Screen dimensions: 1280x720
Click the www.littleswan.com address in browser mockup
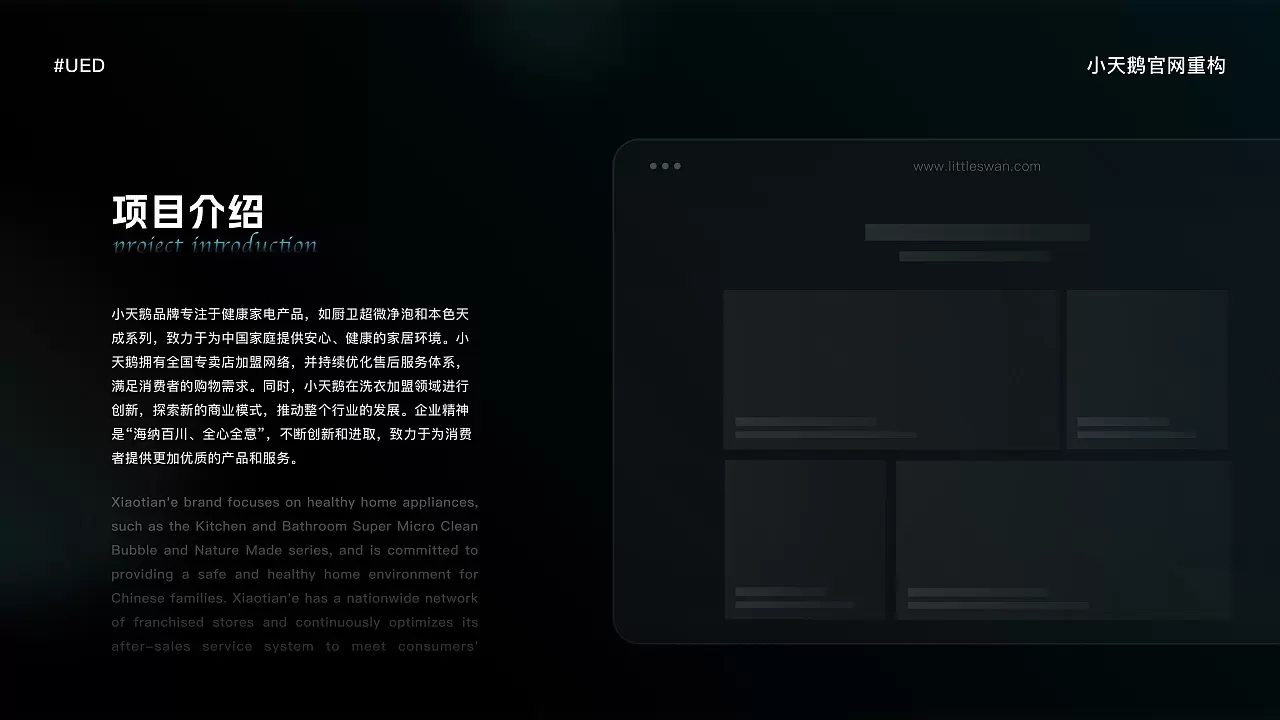977,166
